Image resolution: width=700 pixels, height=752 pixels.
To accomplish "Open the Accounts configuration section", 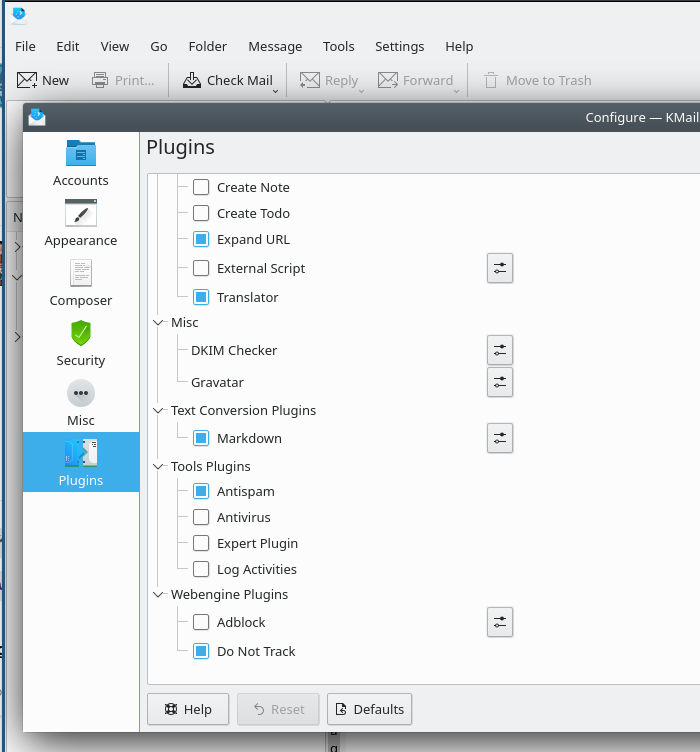I will (x=81, y=163).
